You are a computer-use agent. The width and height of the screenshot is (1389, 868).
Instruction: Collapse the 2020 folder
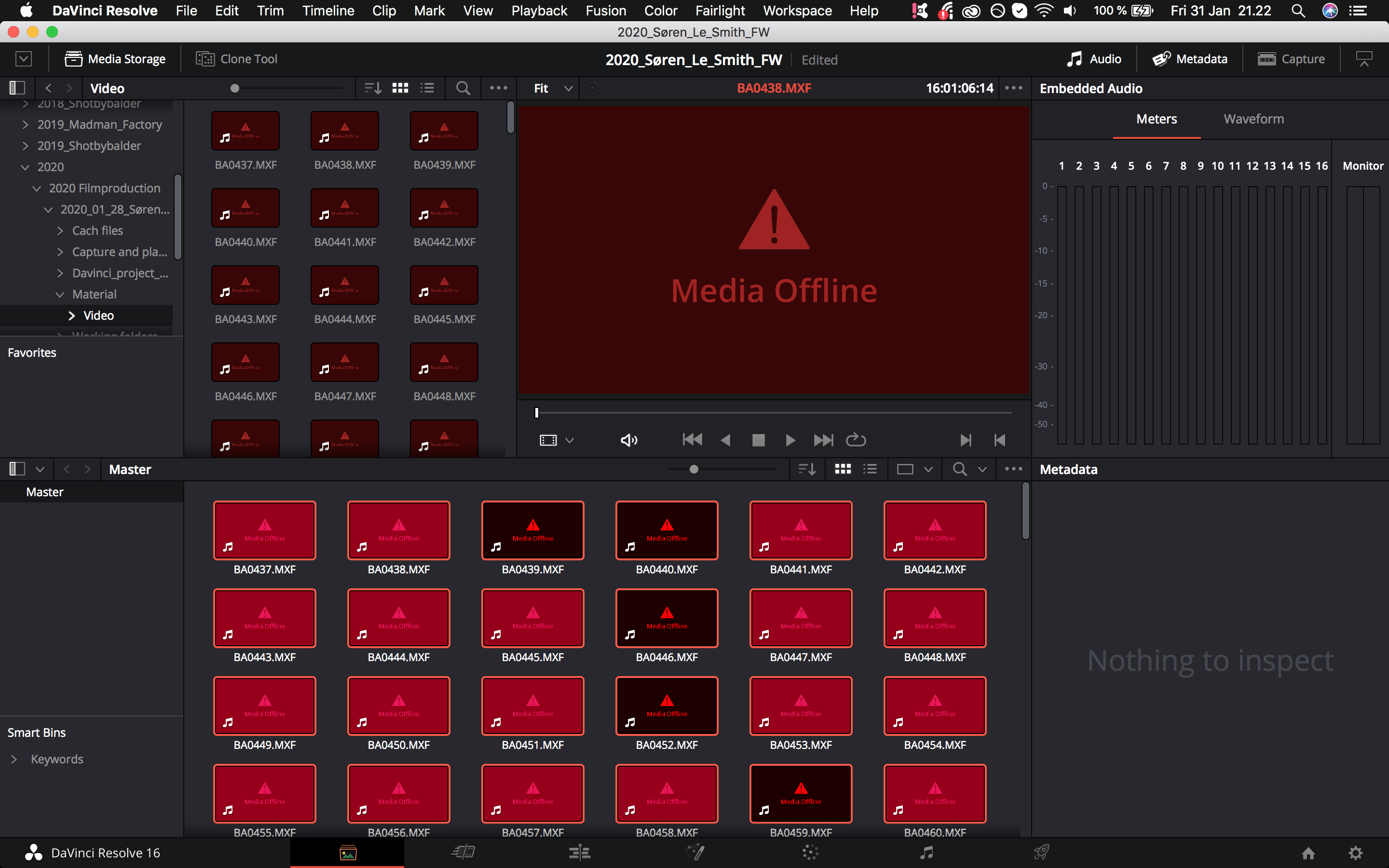click(25, 167)
